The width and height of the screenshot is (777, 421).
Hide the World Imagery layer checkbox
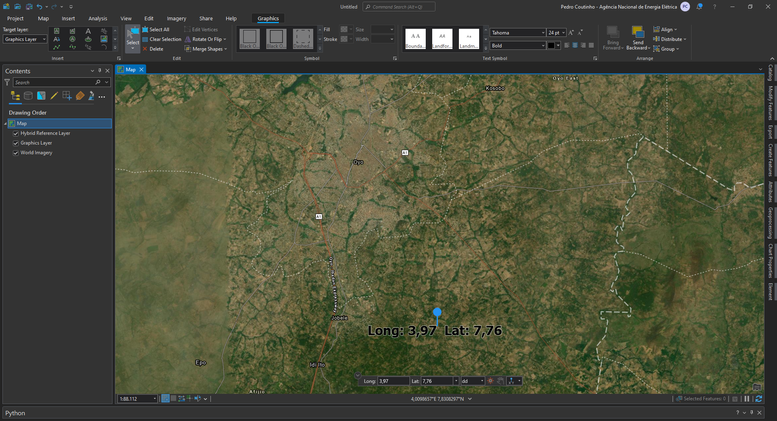point(16,153)
